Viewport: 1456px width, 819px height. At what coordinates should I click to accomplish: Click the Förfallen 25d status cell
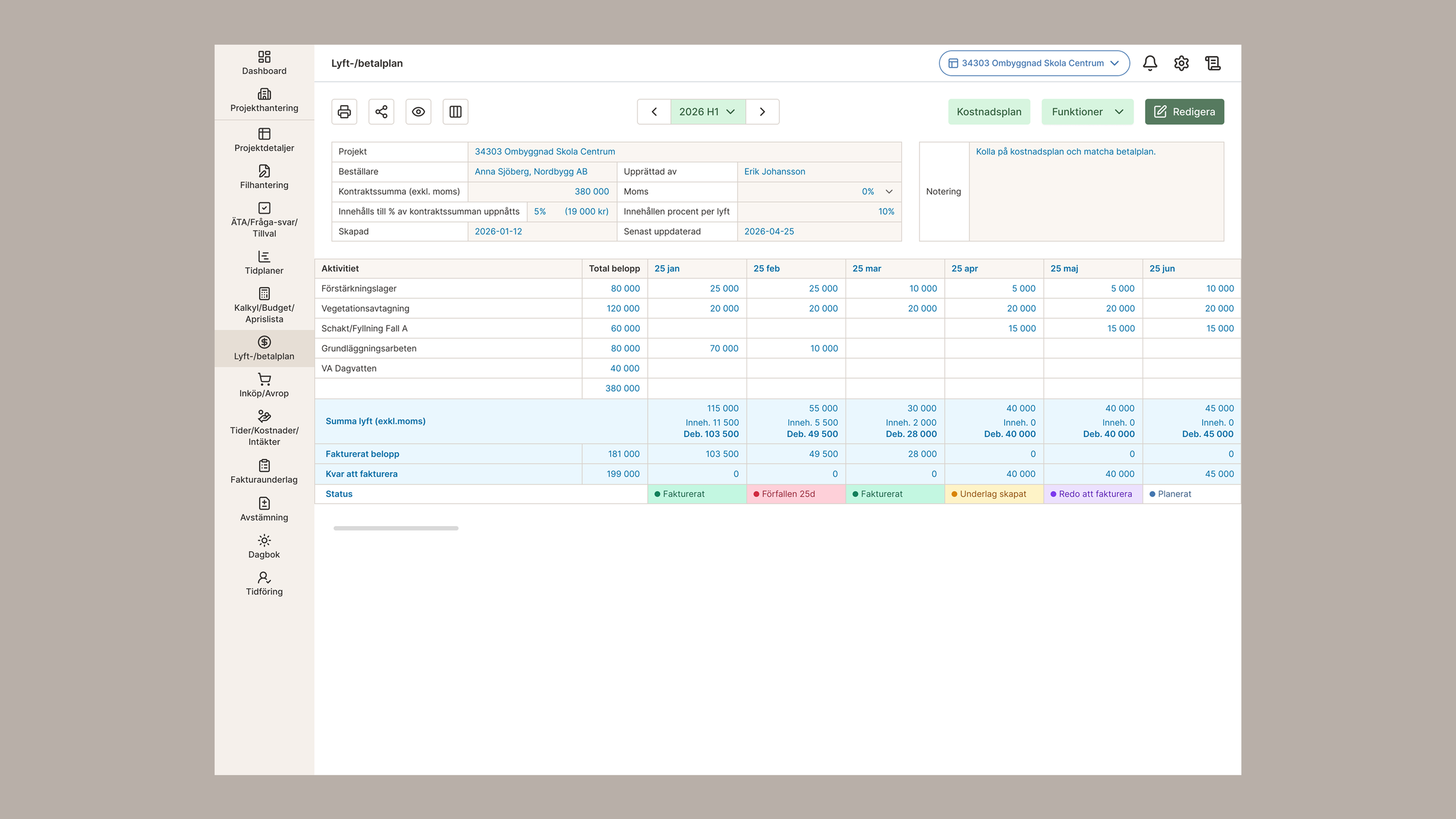796,494
